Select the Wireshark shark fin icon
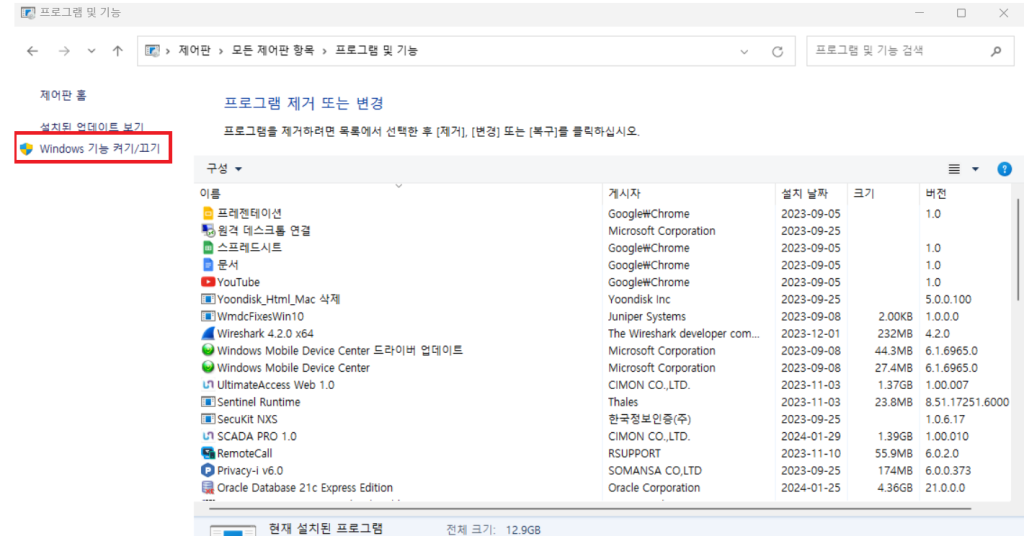The height and width of the screenshot is (536, 1024). pos(208,333)
